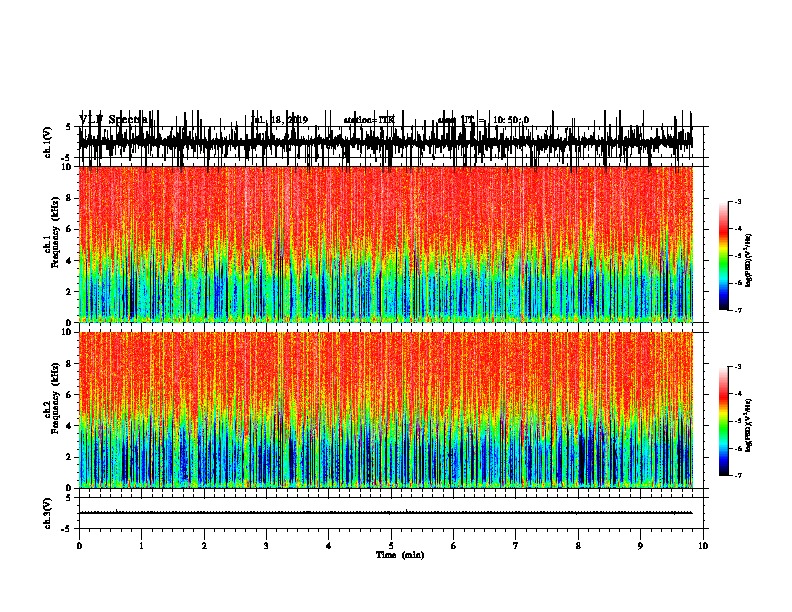Screen dimensions: 792x612
Task: Click time axis tick label '6'
Action: tap(454, 546)
